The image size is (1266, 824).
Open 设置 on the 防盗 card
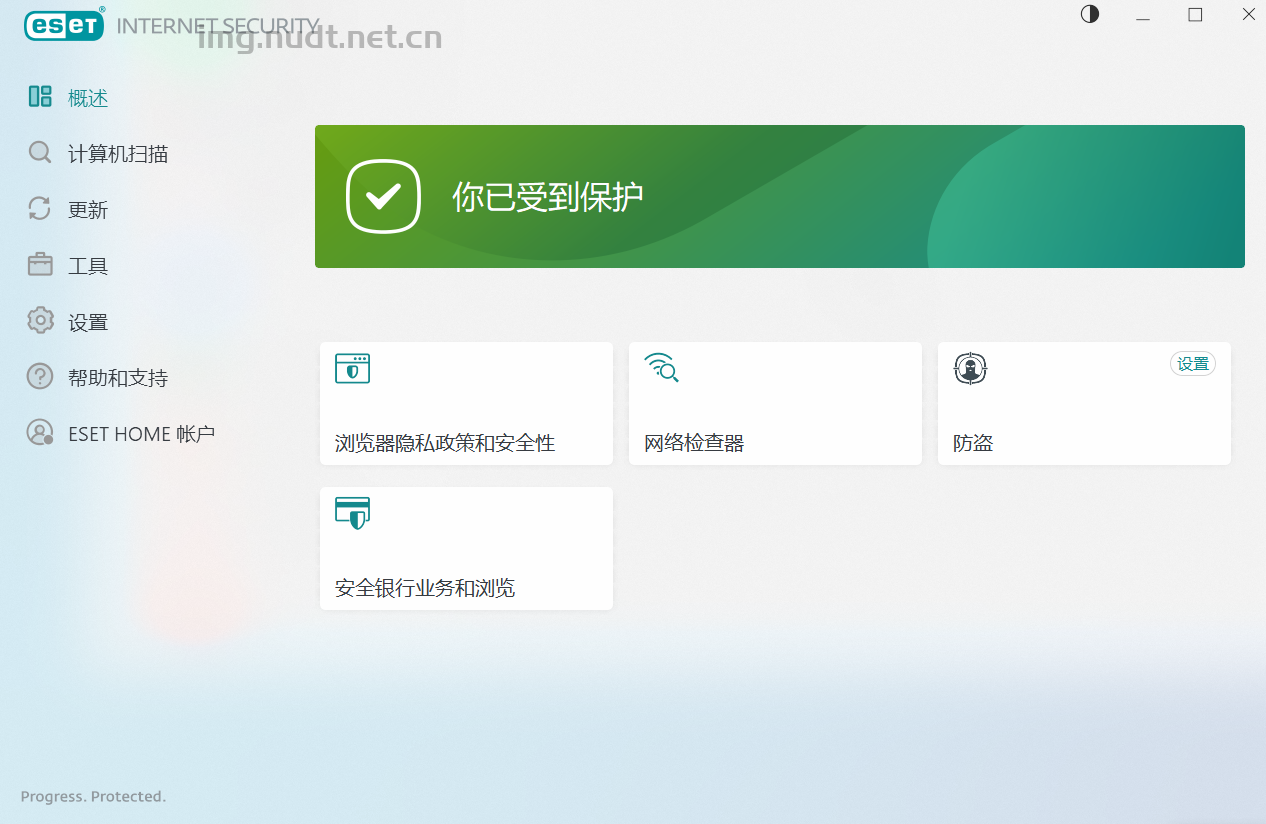1192,363
